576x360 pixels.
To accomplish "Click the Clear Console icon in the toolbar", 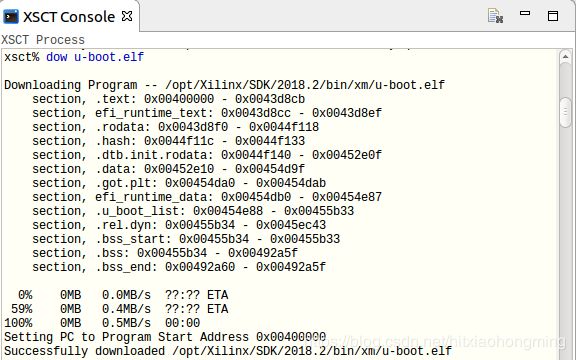I will (x=496, y=16).
